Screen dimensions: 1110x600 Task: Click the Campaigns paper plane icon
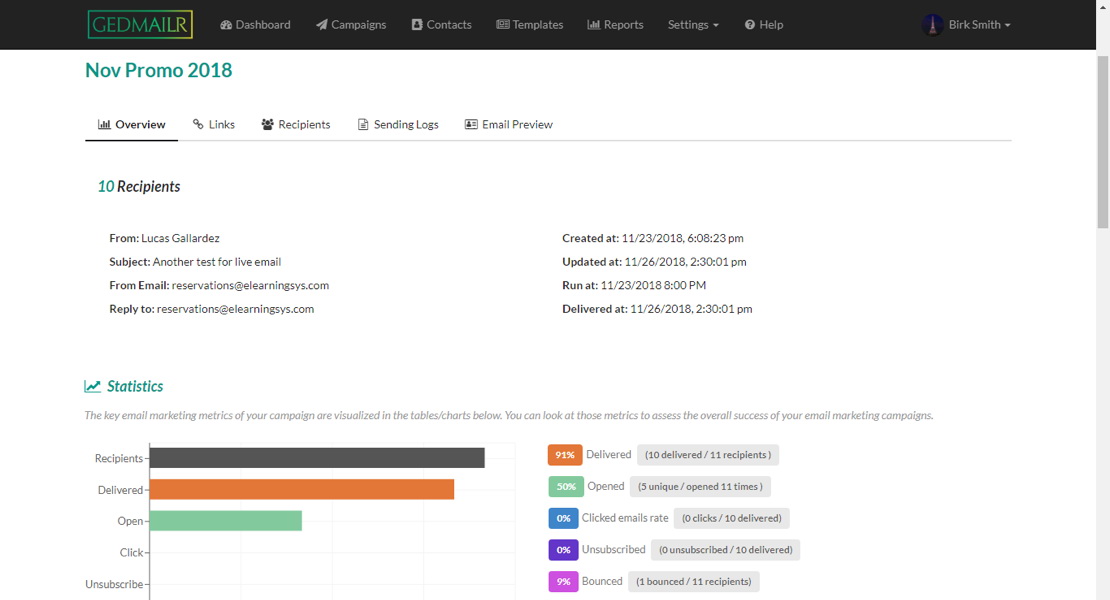pyautogui.click(x=322, y=24)
